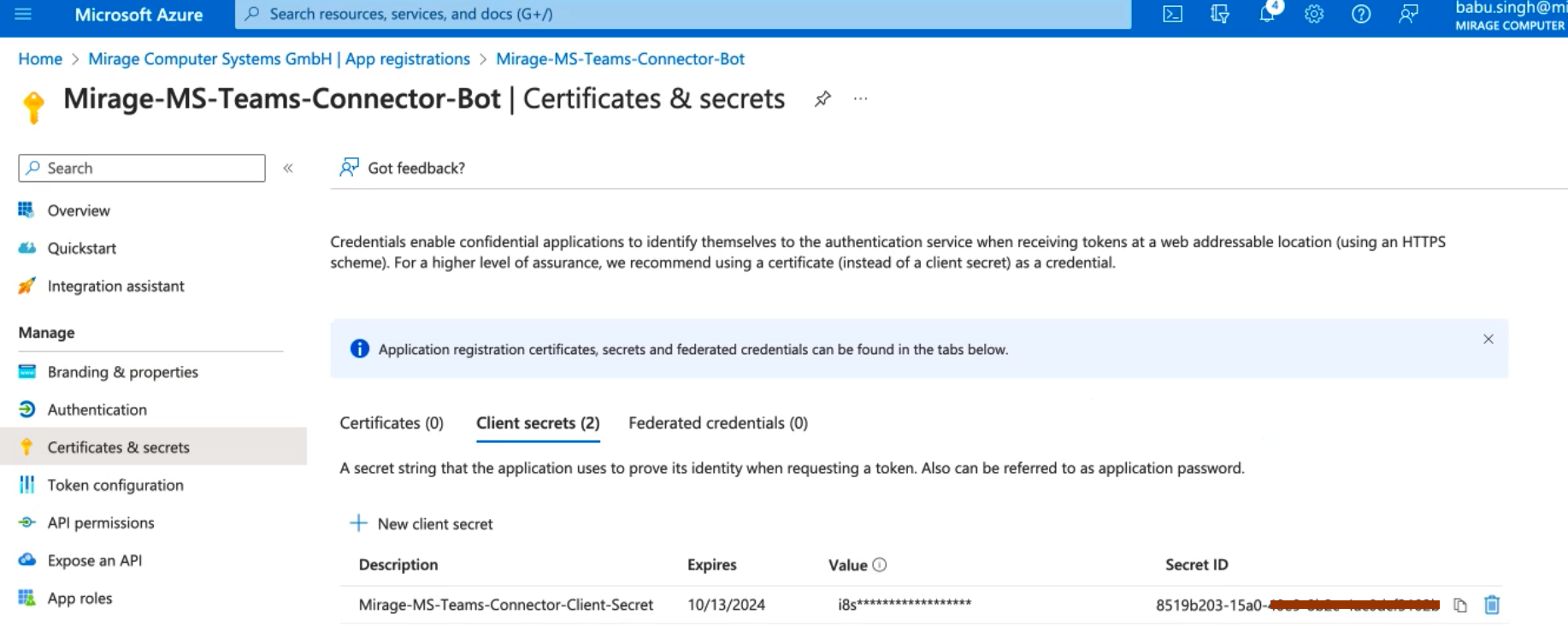Collapse the sidebar with the double chevron

[x=288, y=168]
